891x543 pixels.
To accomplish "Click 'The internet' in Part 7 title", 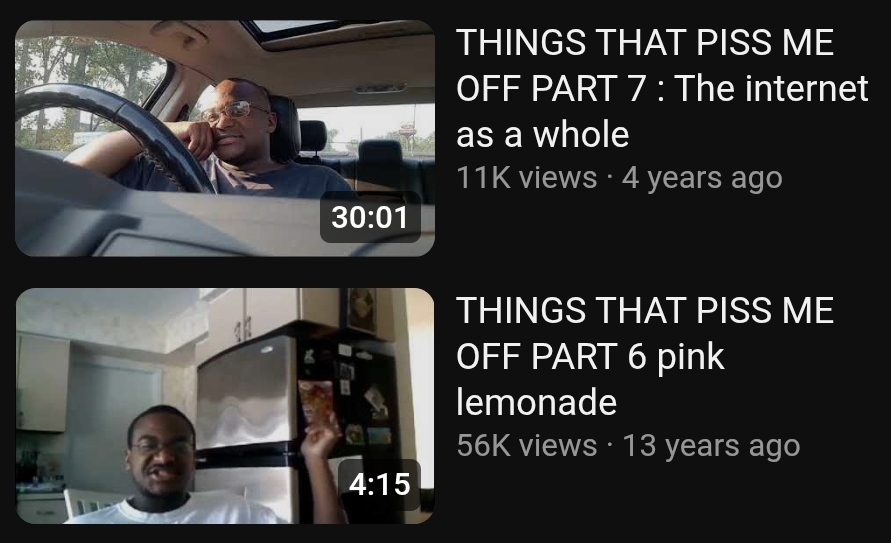I will tap(772, 88).
